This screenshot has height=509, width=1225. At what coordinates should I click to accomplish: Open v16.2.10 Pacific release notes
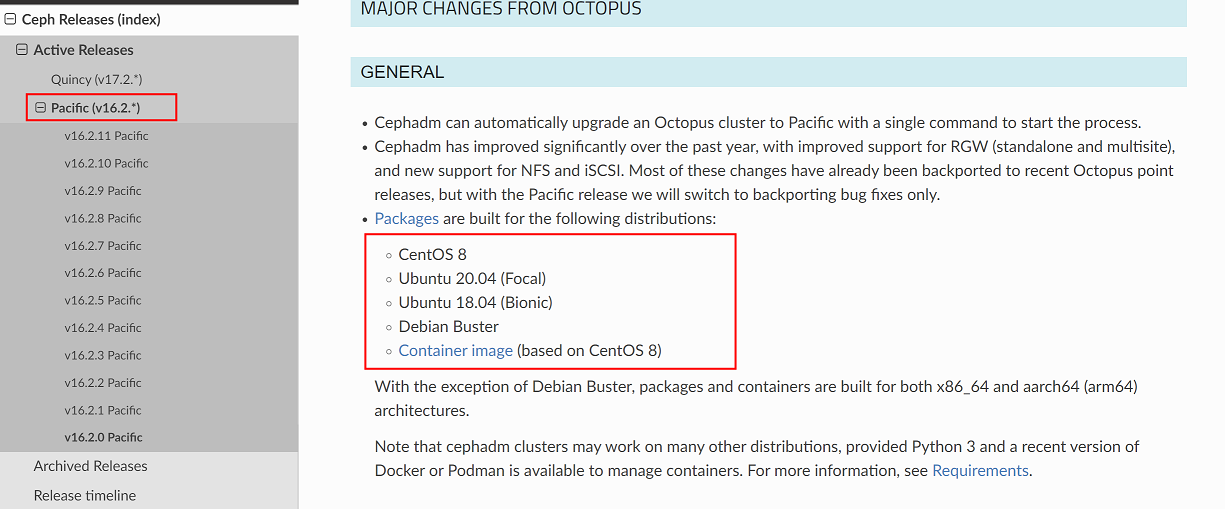pos(106,163)
